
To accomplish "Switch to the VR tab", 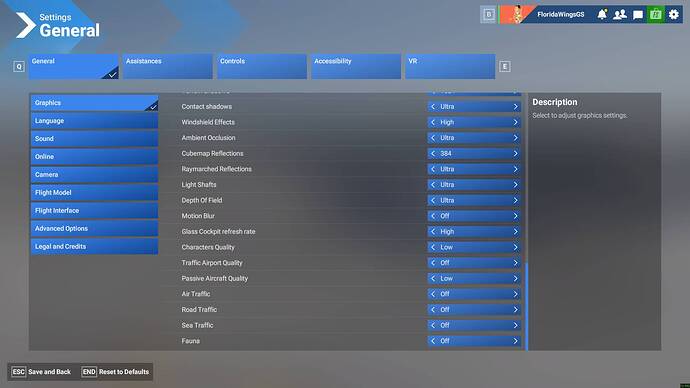I will click(x=450, y=66).
